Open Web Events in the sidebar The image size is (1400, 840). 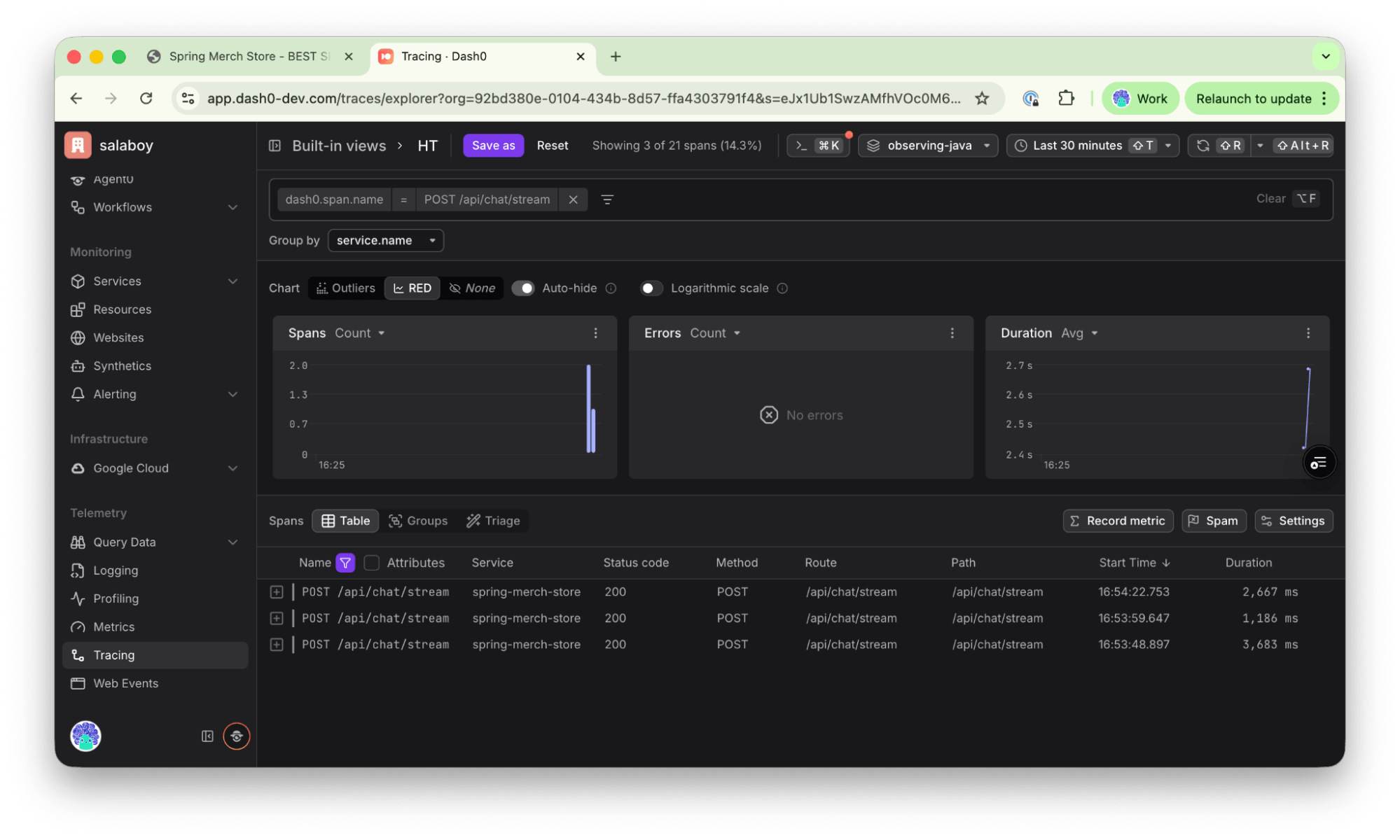[x=155, y=684]
